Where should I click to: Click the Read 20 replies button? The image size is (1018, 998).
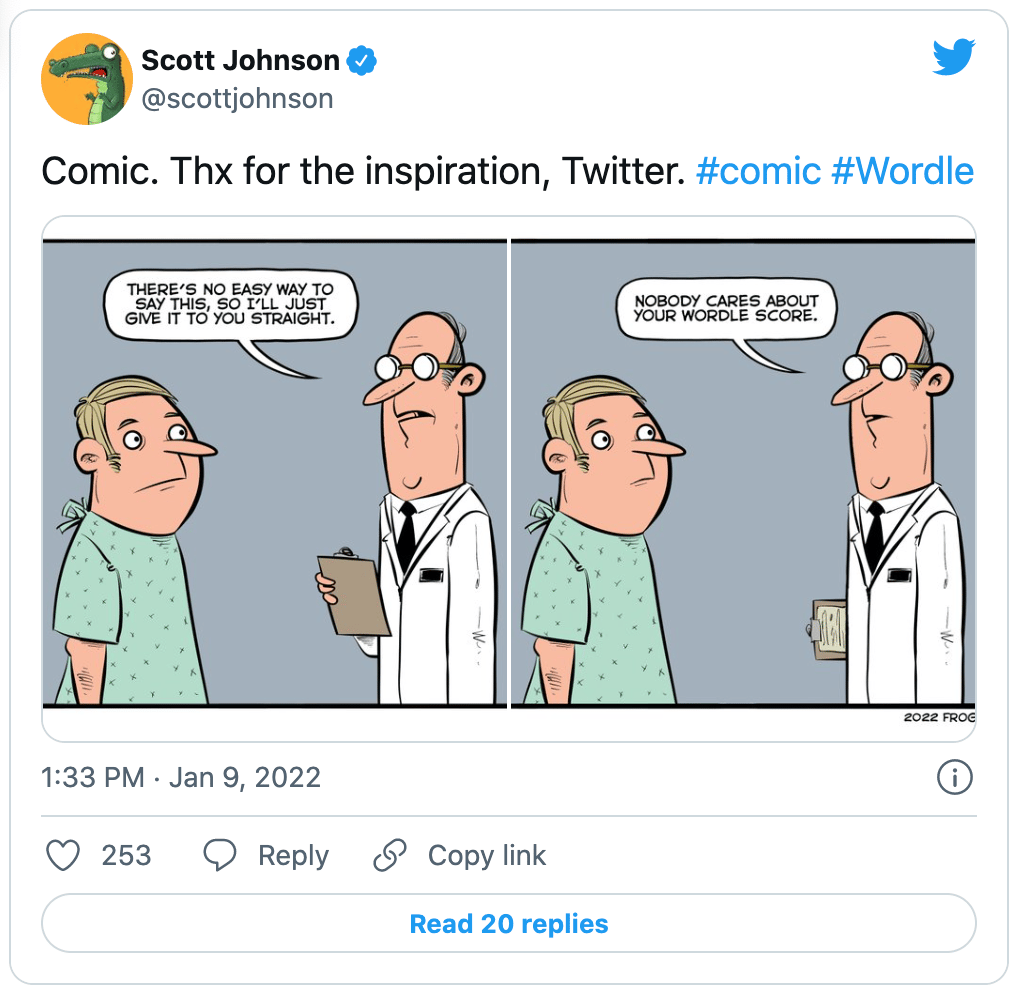tap(509, 923)
